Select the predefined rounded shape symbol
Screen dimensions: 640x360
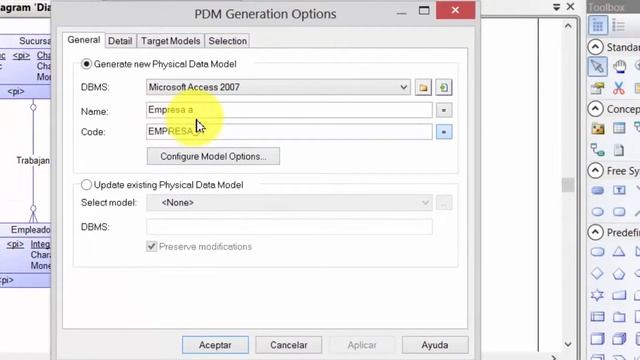coord(598,252)
